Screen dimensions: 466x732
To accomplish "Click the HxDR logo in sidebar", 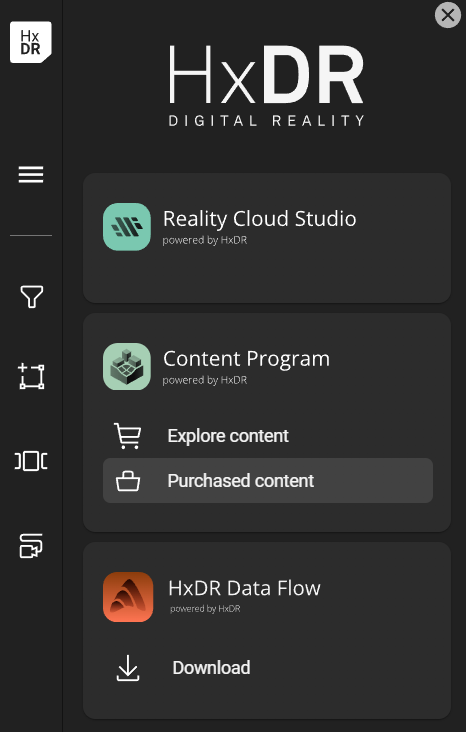I will (x=31, y=42).
